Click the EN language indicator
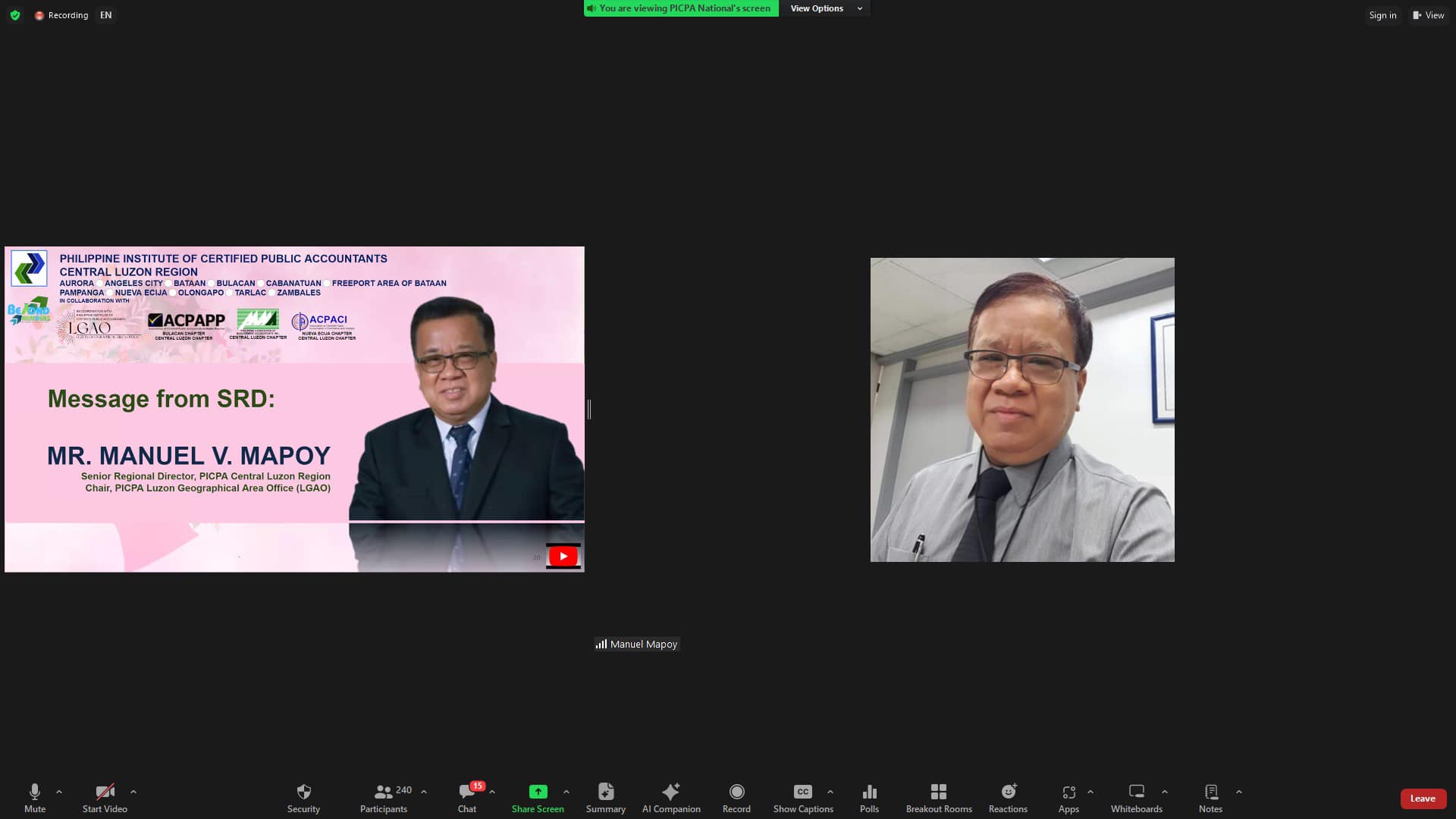Viewport: 1456px width, 819px height. click(x=106, y=15)
